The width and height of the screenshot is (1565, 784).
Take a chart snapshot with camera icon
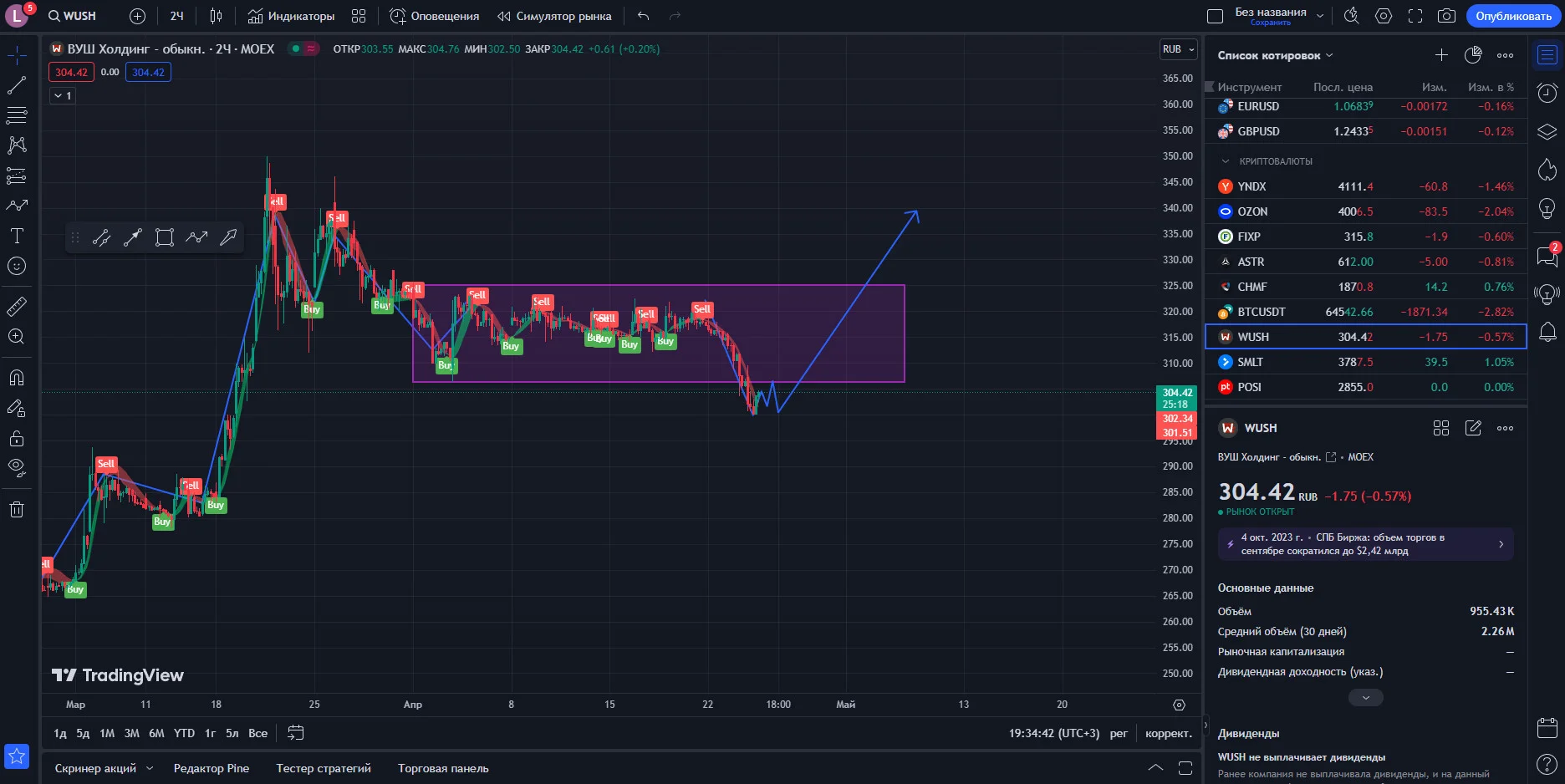(x=1446, y=16)
